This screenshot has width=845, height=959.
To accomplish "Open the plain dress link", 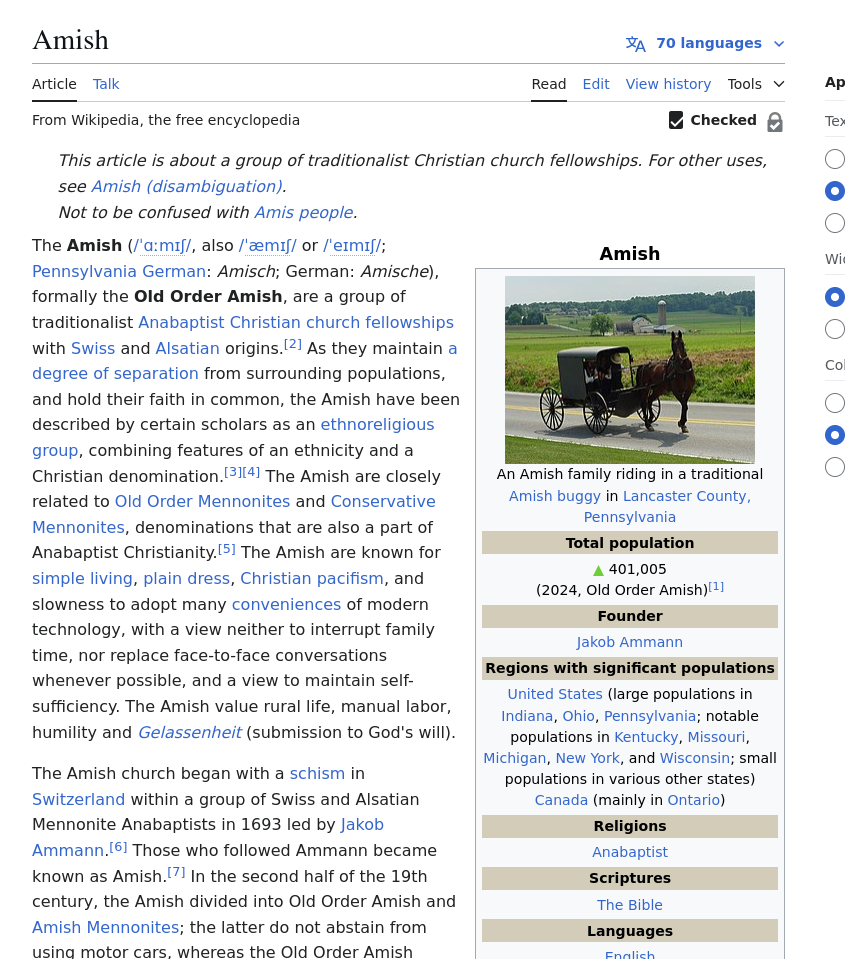I will [186, 579].
